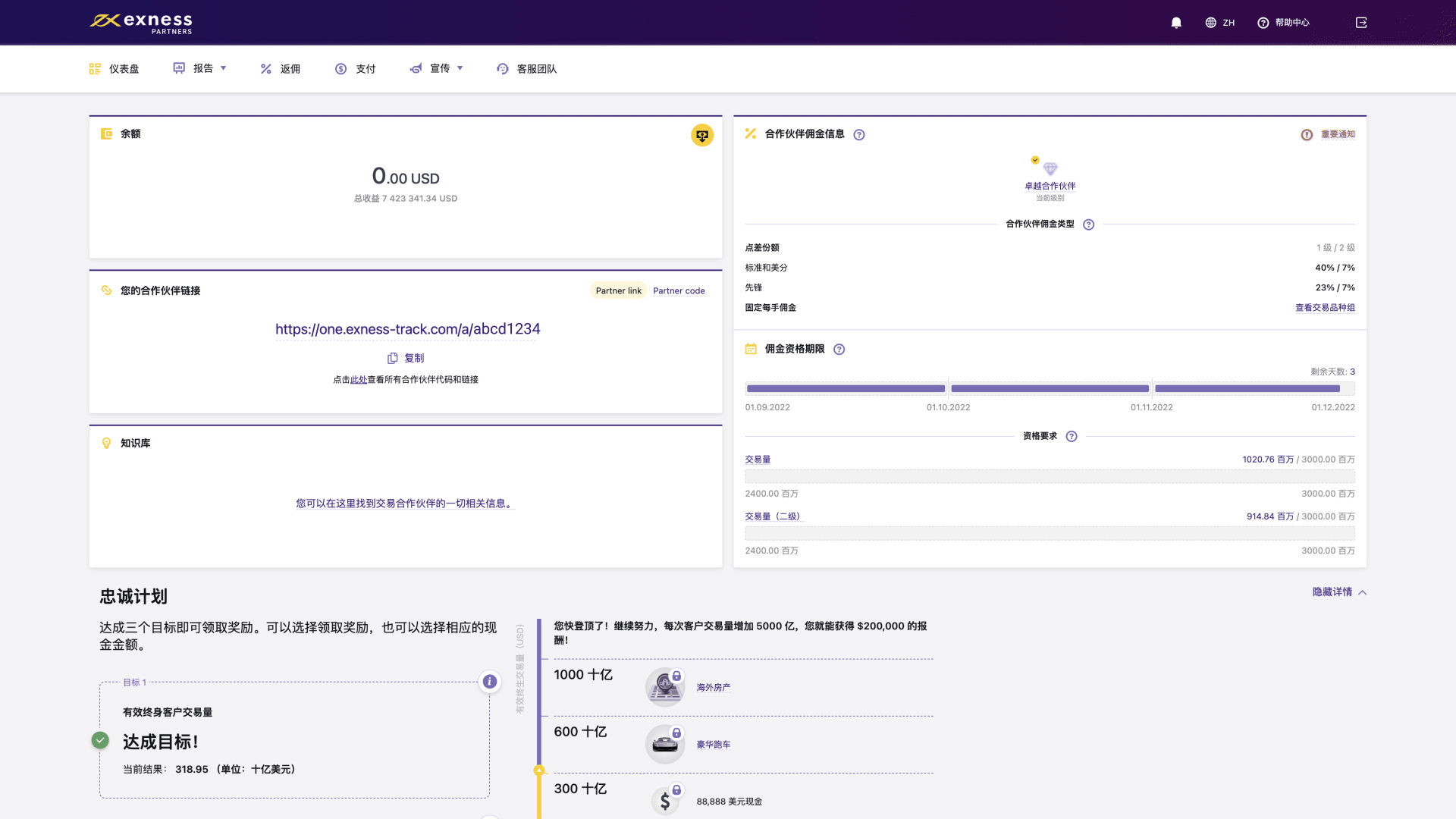Click the 查看交易品种组 link
1456x819 pixels.
coord(1325,308)
